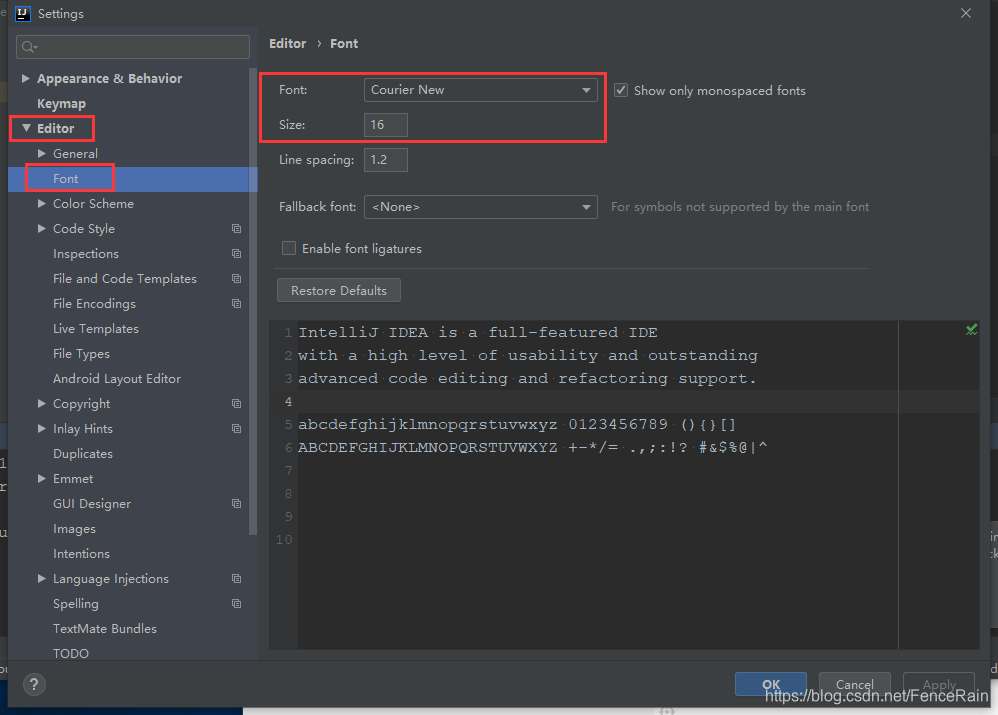Focus the settings search field
Image resolution: width=998 pixels, height=715 pixels.
pyautogui.click(x=132, y=46)
